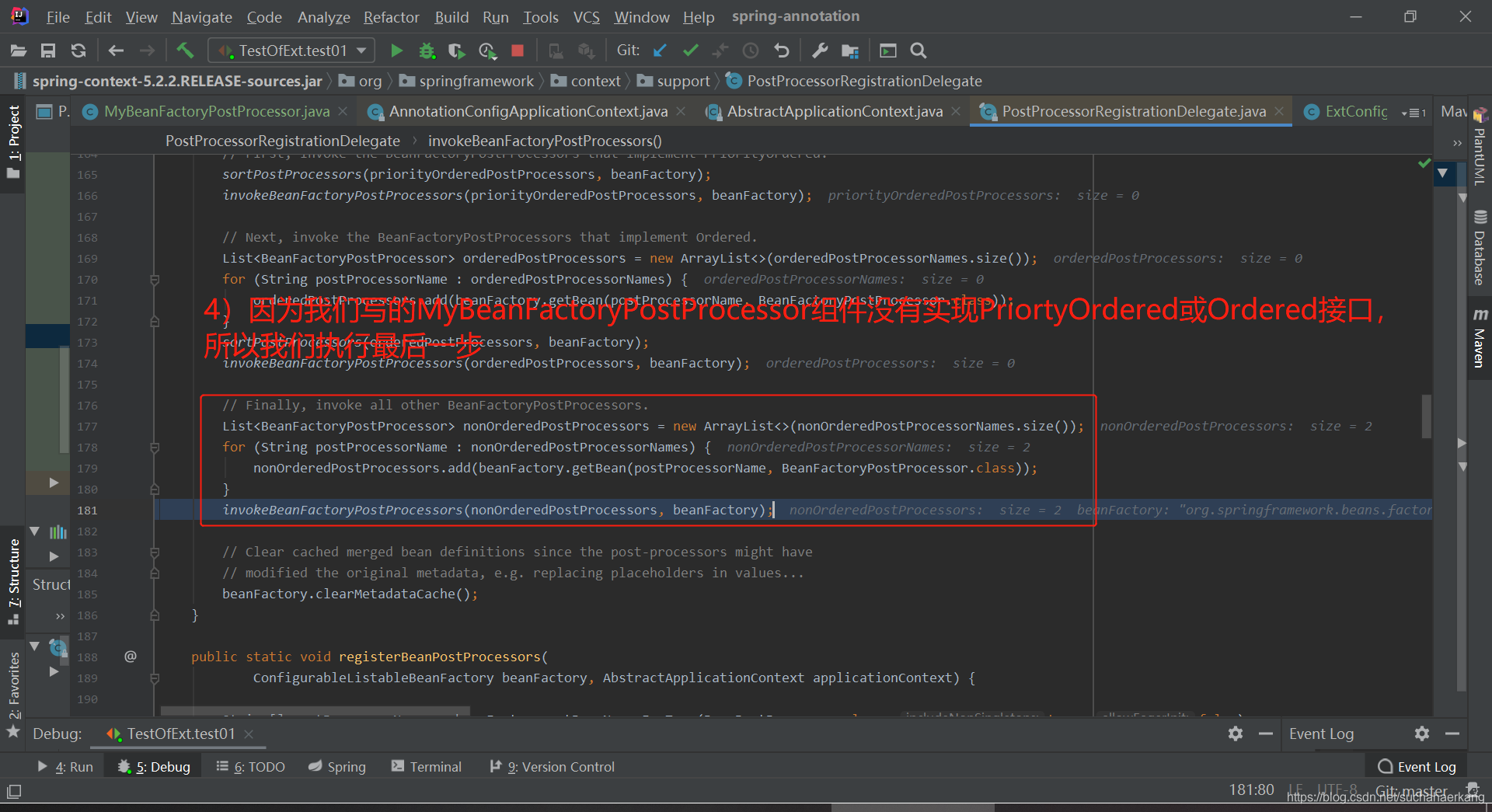
Task: Update project with blue Git arrow
Action: pos(660,51)
